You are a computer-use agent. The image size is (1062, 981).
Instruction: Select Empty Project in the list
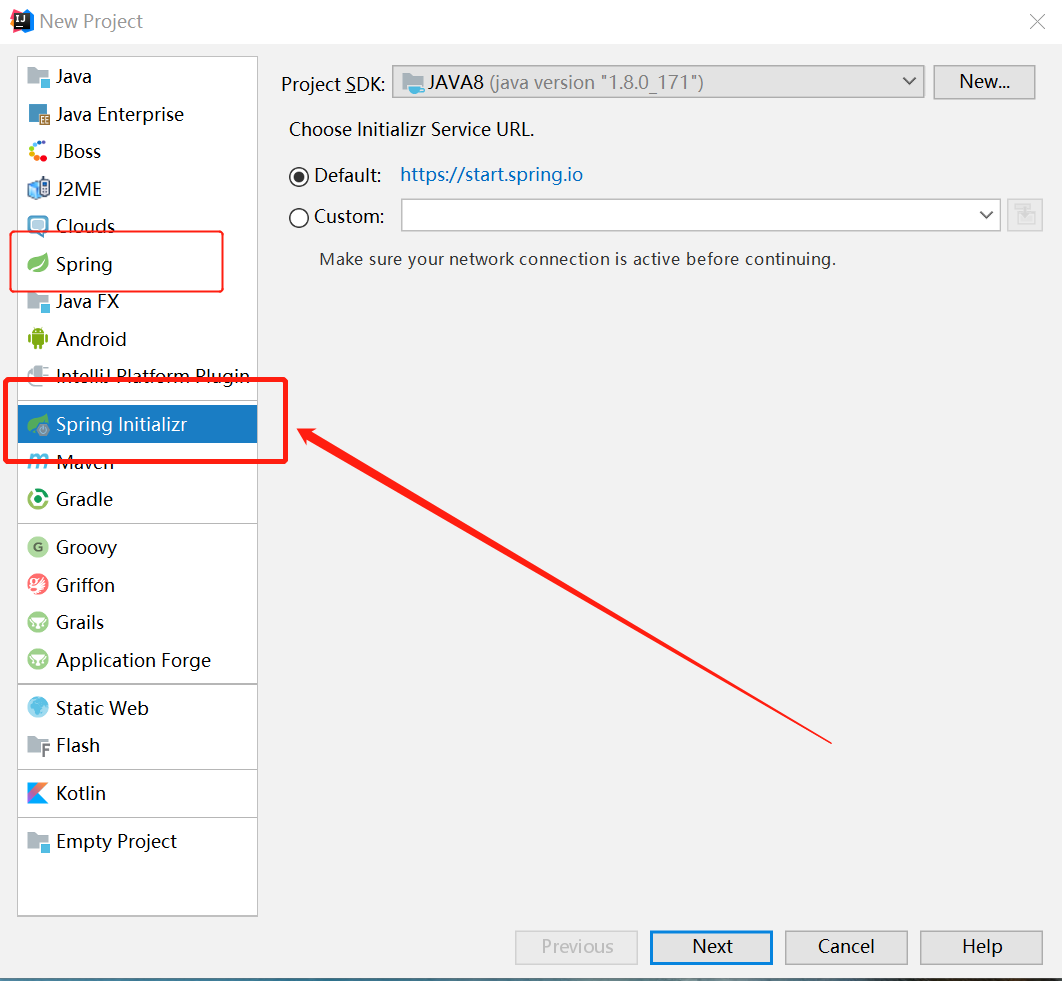(116, 841)
